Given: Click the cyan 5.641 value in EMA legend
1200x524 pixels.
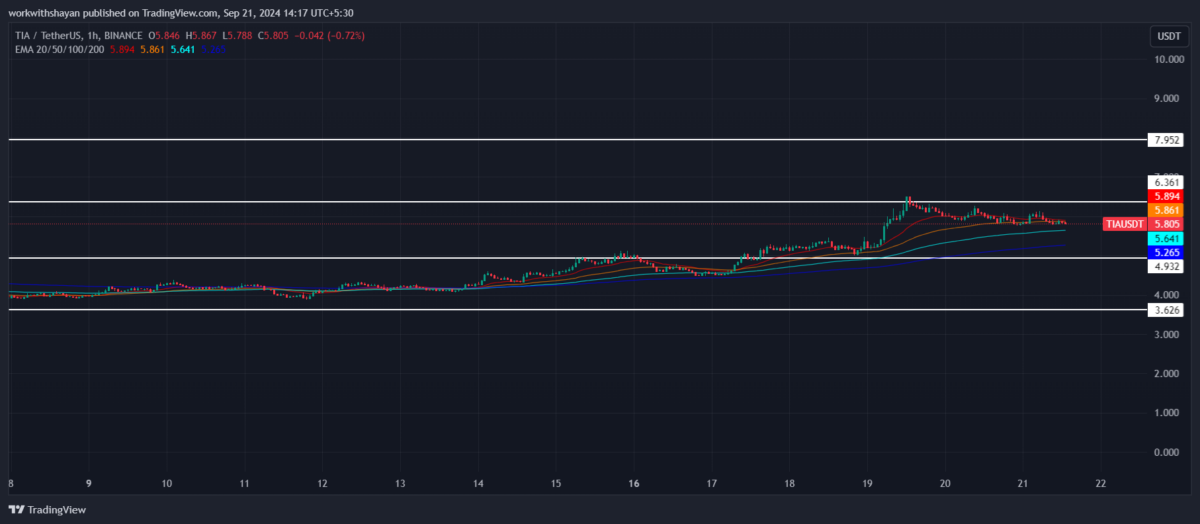Looking at the screenshot, I should (185, 49).
